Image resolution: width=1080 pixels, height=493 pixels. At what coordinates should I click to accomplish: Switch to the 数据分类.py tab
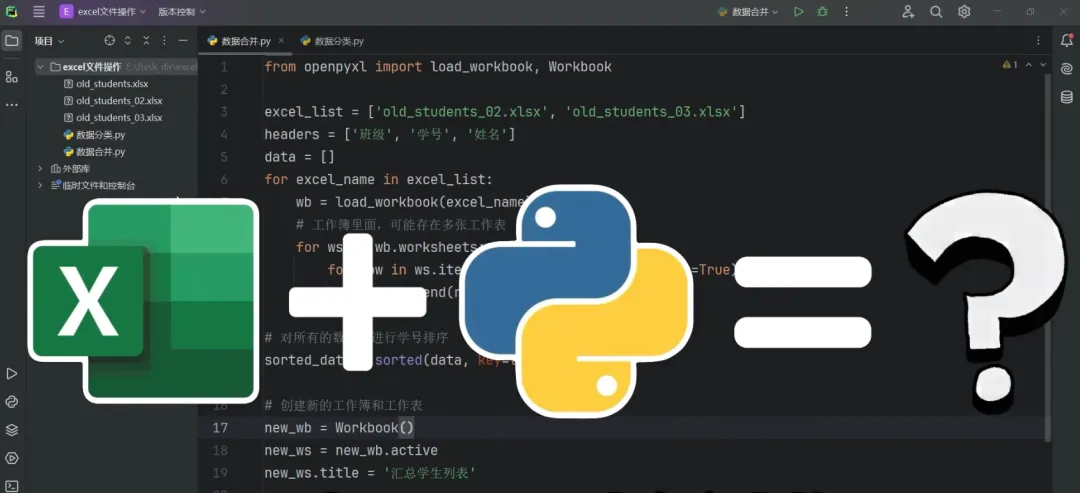(332, 41)
